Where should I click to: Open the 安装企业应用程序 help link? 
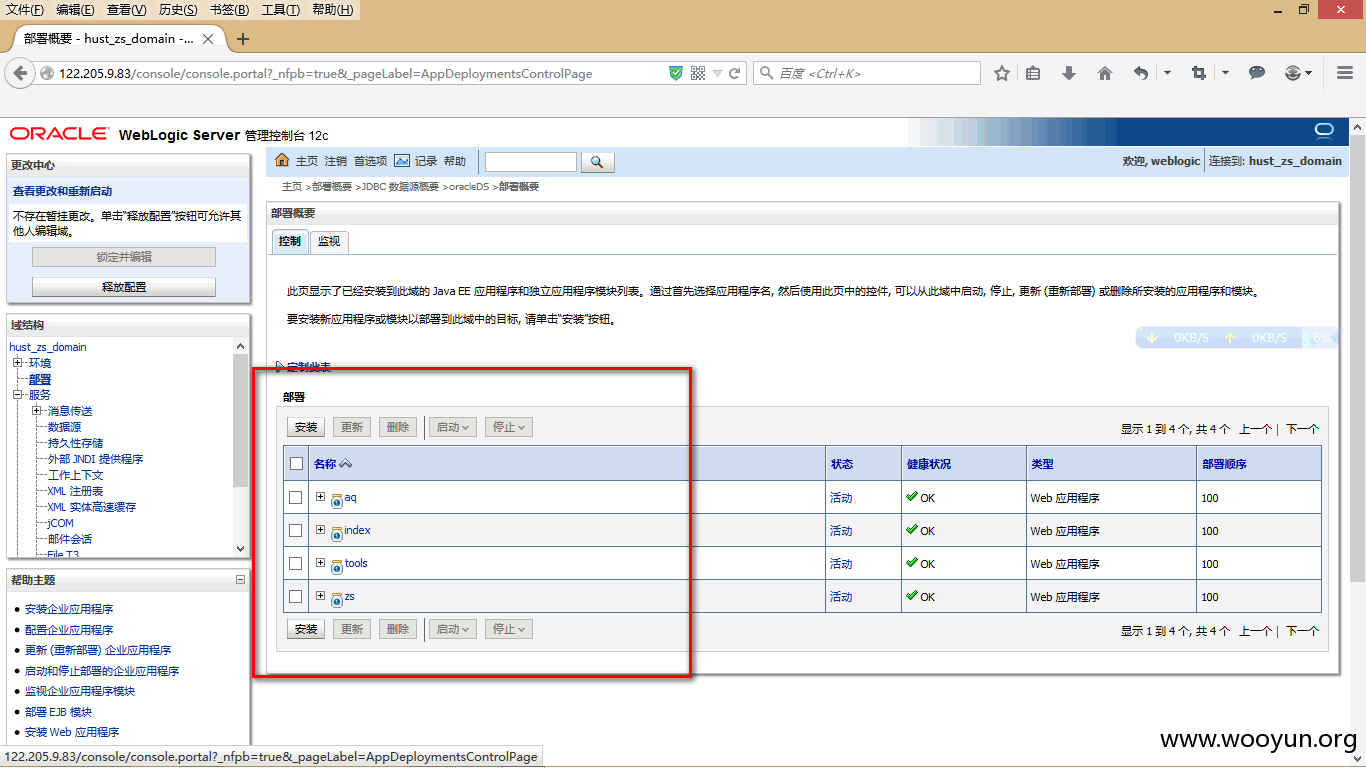69,609
